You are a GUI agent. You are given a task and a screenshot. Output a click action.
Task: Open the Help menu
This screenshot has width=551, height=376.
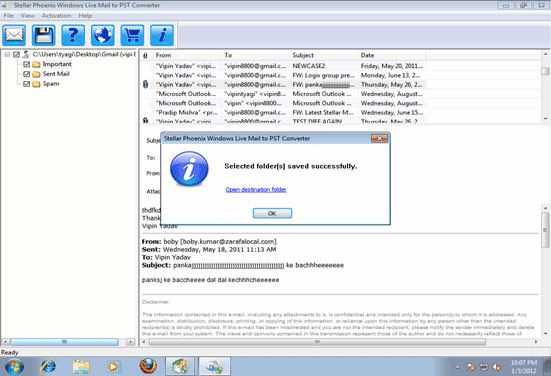(85, 16)
